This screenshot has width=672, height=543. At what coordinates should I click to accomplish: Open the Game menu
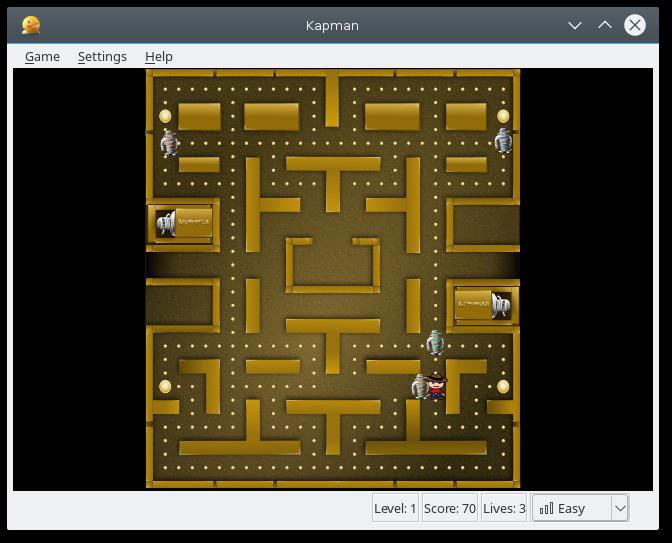click(42, 57)
